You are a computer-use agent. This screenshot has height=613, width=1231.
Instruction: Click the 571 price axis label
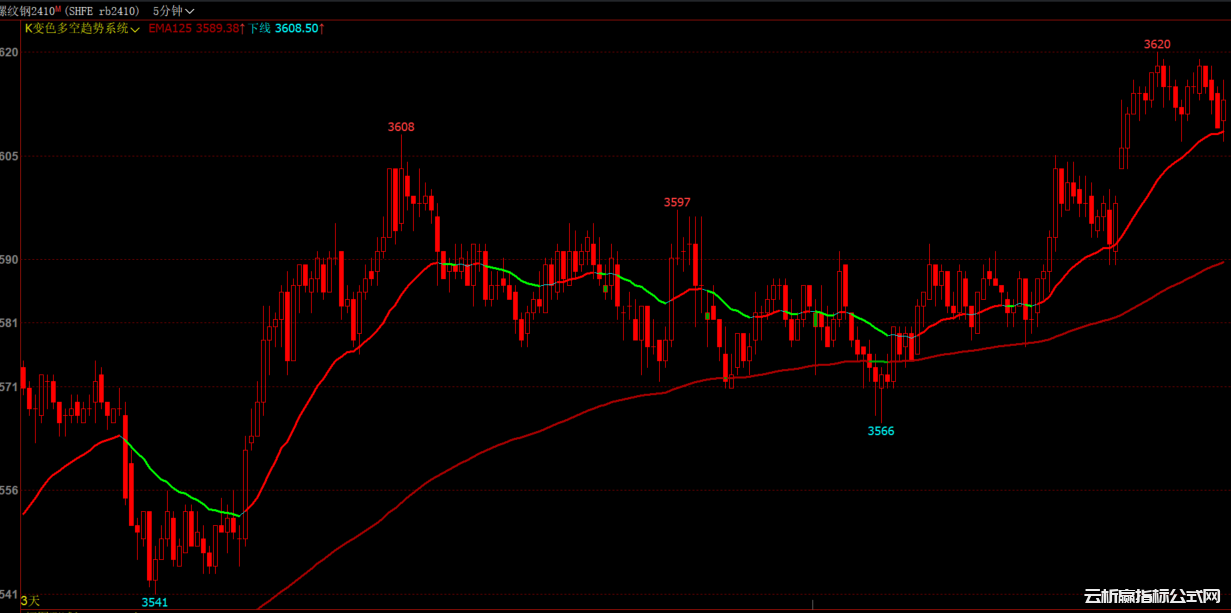pyautogui.click(x=9, y=386)
